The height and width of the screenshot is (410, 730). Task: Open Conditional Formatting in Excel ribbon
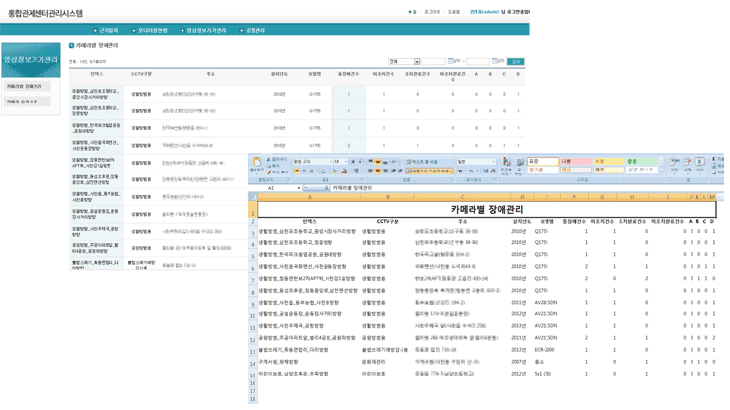coord(506,165)
